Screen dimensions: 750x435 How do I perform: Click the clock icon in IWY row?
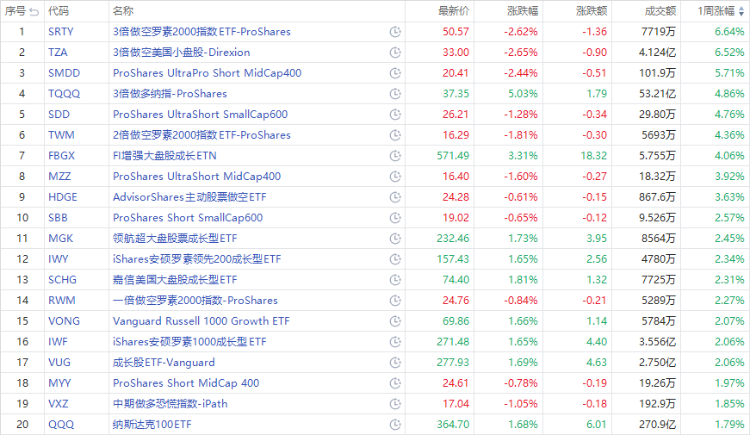(x=395, y=259)
